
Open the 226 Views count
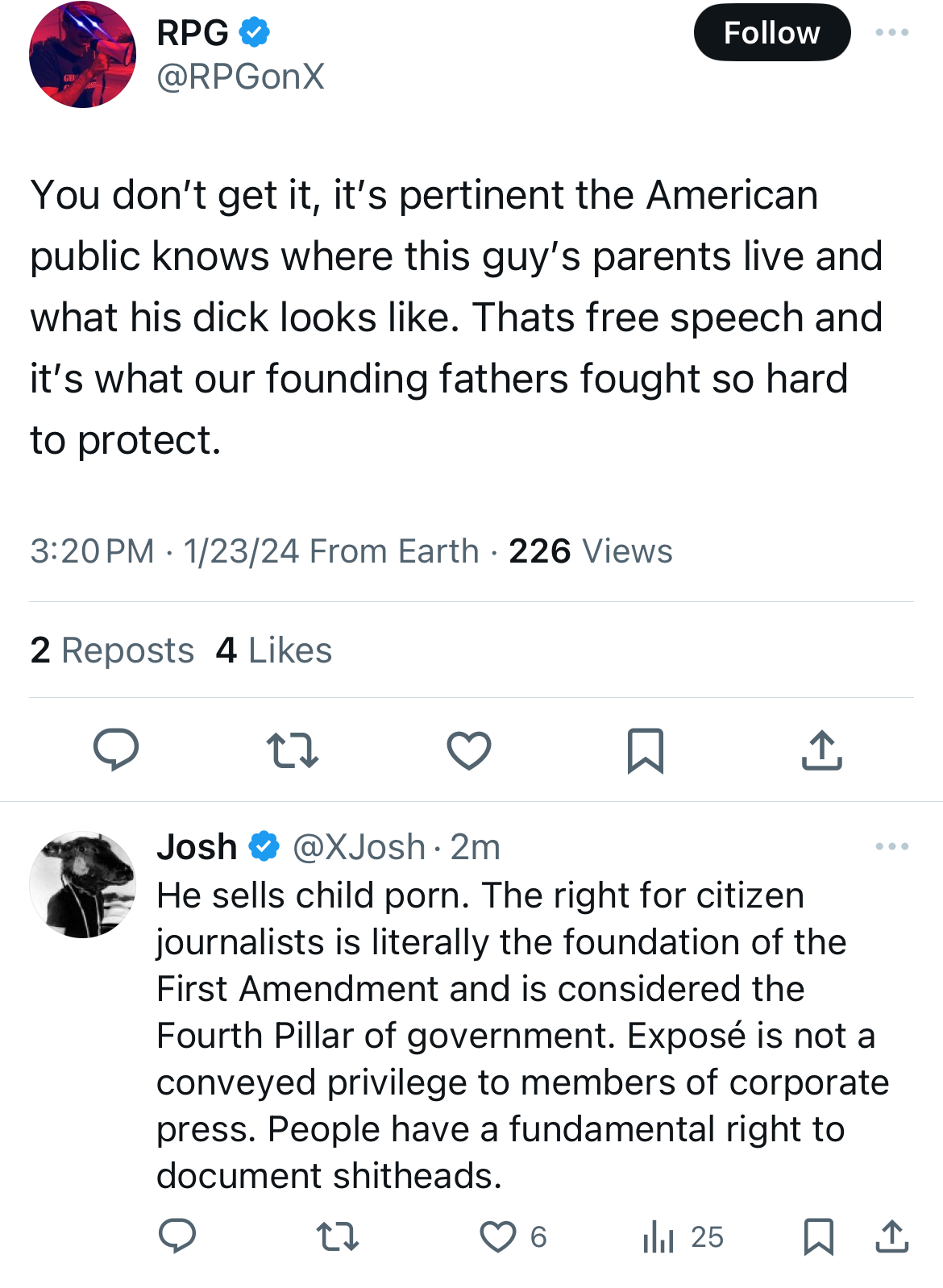pos(590,551)
